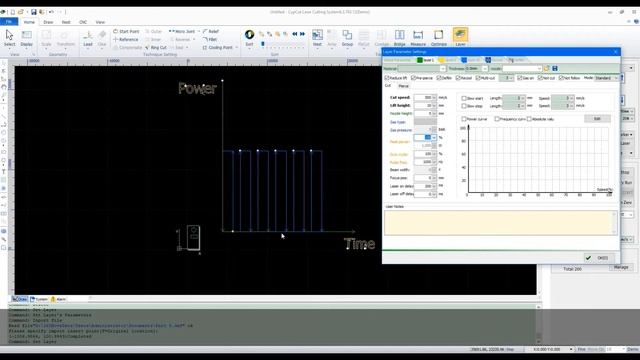The image size is (640, 360).
Task: Open the Focus pos dropdown arrow
Action: pyautogui.click(x=434, y=178)
